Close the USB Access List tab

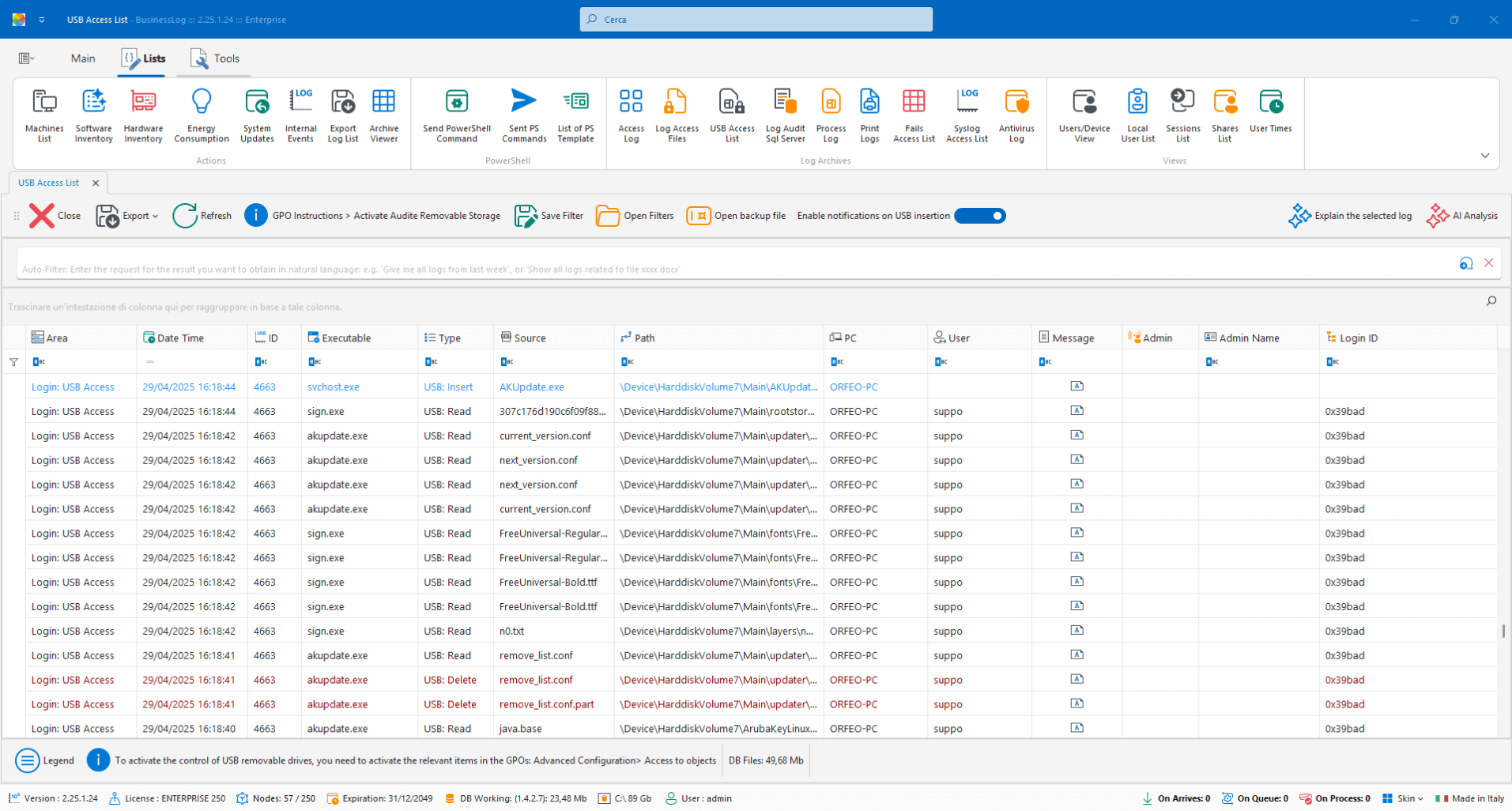point(96,183)
